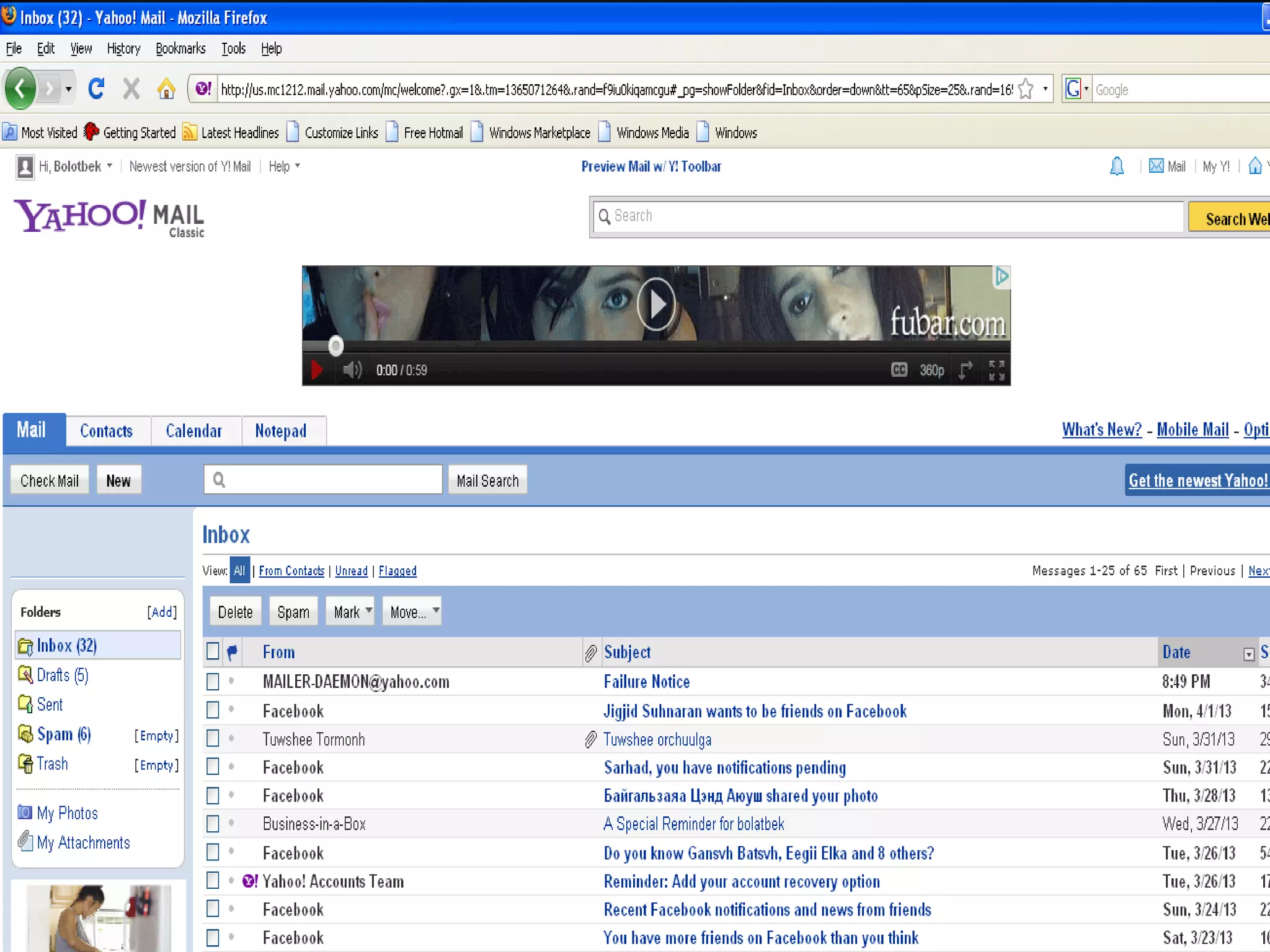Click the Yahoo notifications bell icon
This screenshot has height=952, width=1270.
click(1116, 166)
